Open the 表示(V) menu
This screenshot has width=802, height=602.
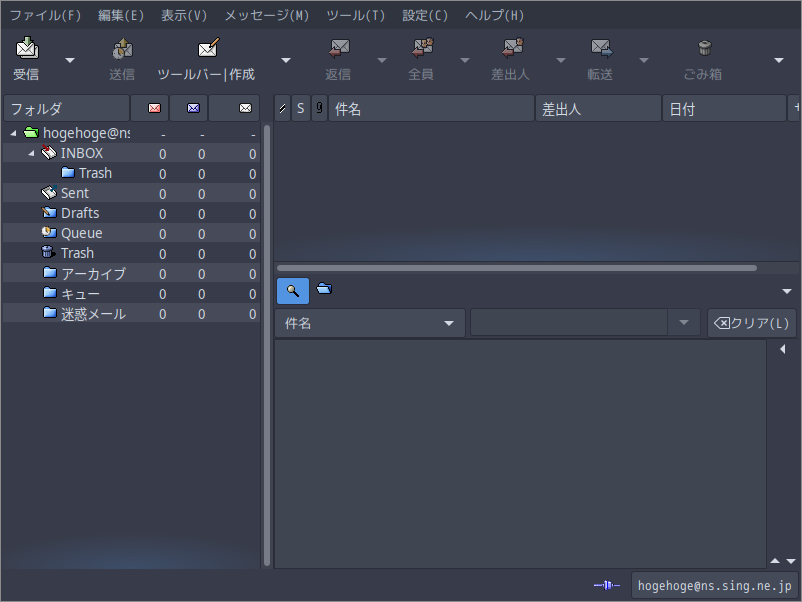click(x=184, y=15)
